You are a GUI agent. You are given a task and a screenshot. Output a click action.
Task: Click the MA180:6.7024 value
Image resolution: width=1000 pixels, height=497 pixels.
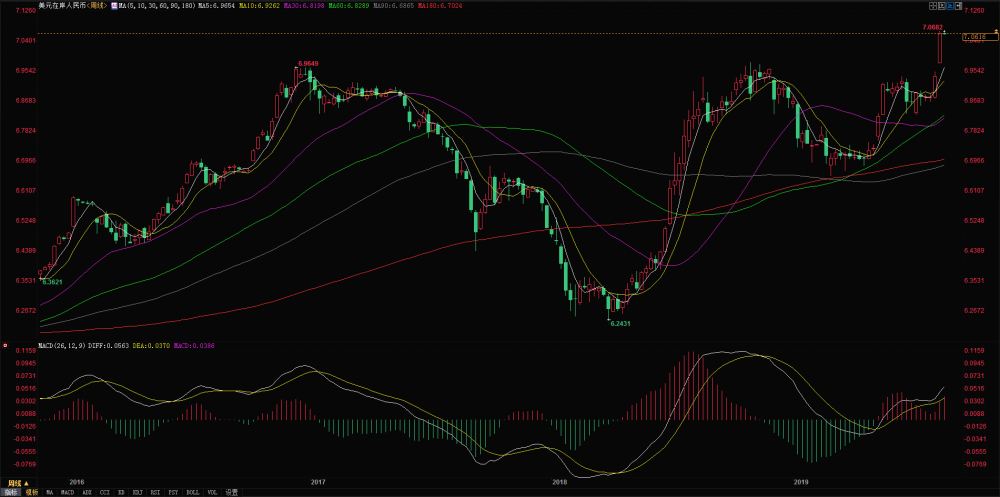click(440, 6)
